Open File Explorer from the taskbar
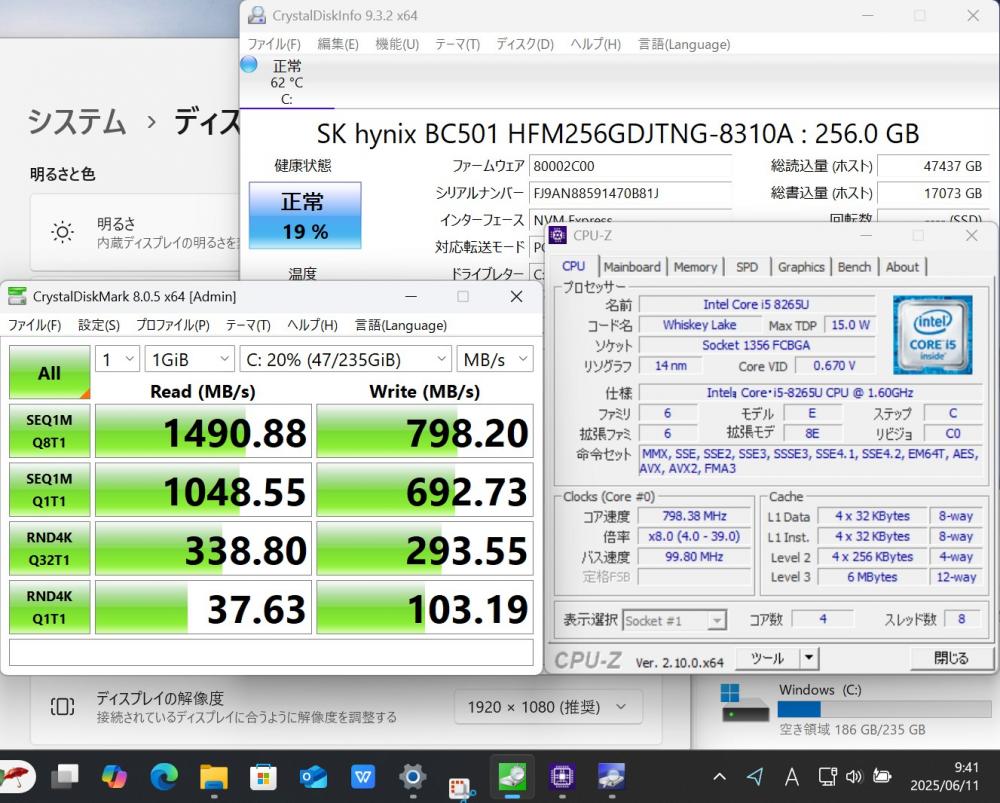1000x803 pixels. point(214,776)
